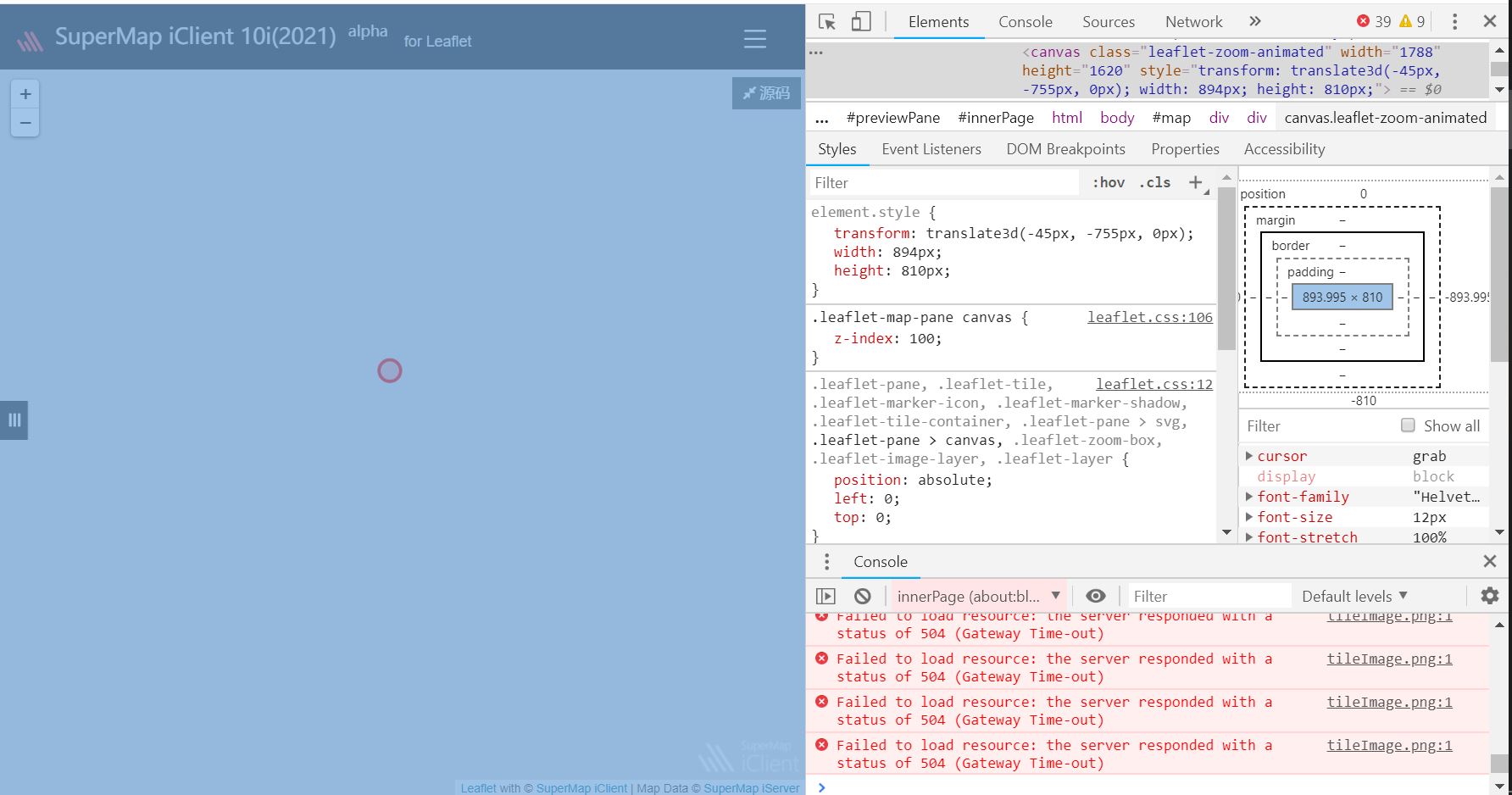Viewport: 1512px width, 795px height.
Task: Click the yellow warning count indicator
Action: [1413, 21]
